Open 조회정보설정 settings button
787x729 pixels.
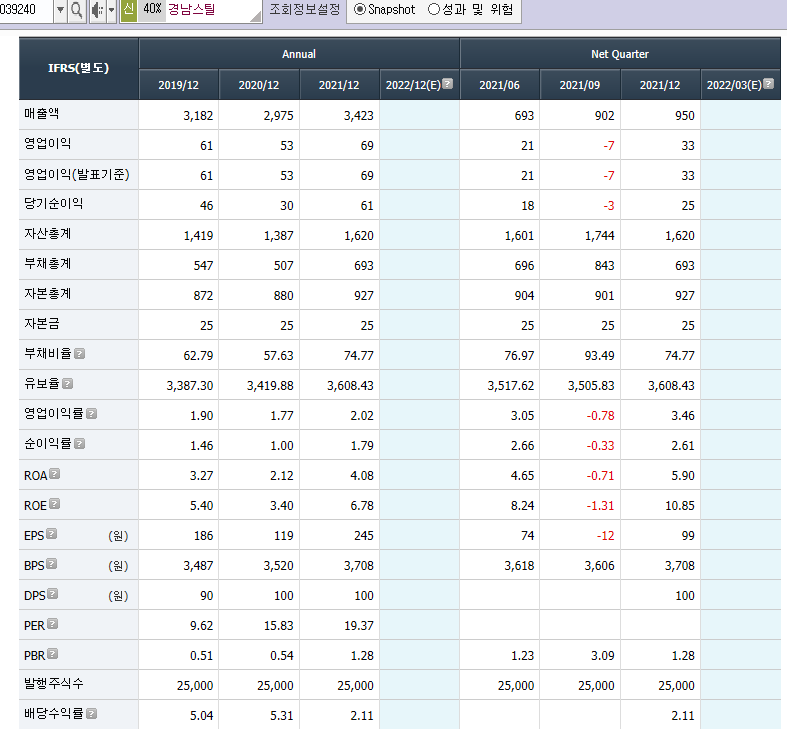pos(305,10)
